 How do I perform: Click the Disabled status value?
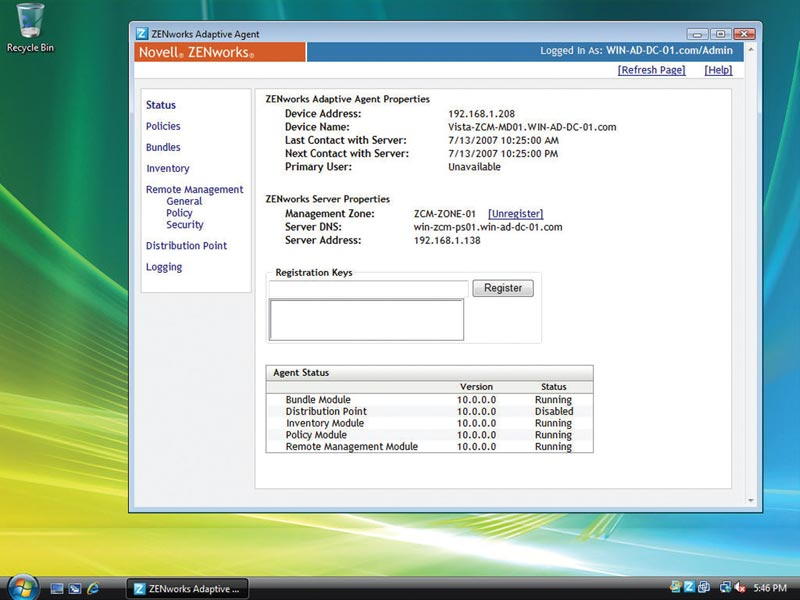click(554, 411)
